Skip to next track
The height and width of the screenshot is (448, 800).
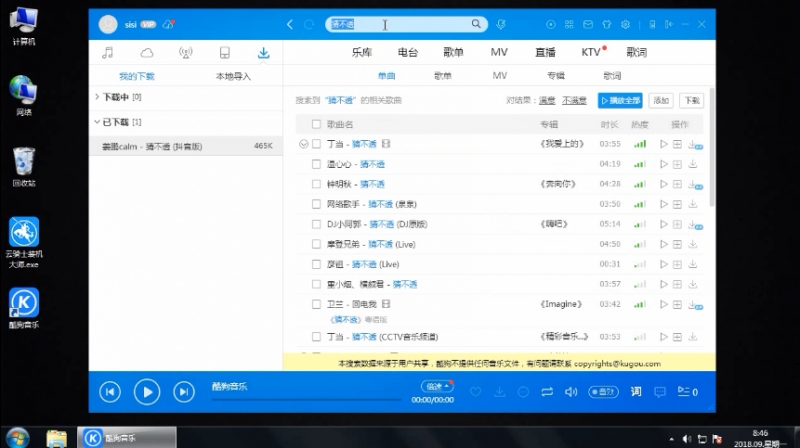[x=184, y=392]
